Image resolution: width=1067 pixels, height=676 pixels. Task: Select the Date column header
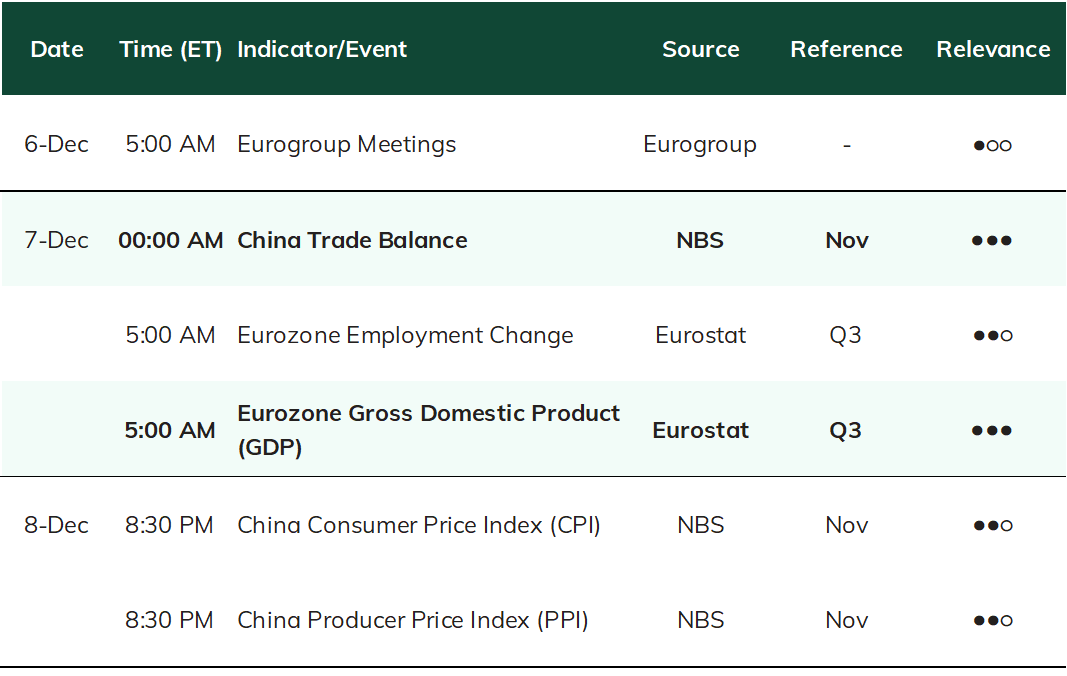tap(57, 49)
